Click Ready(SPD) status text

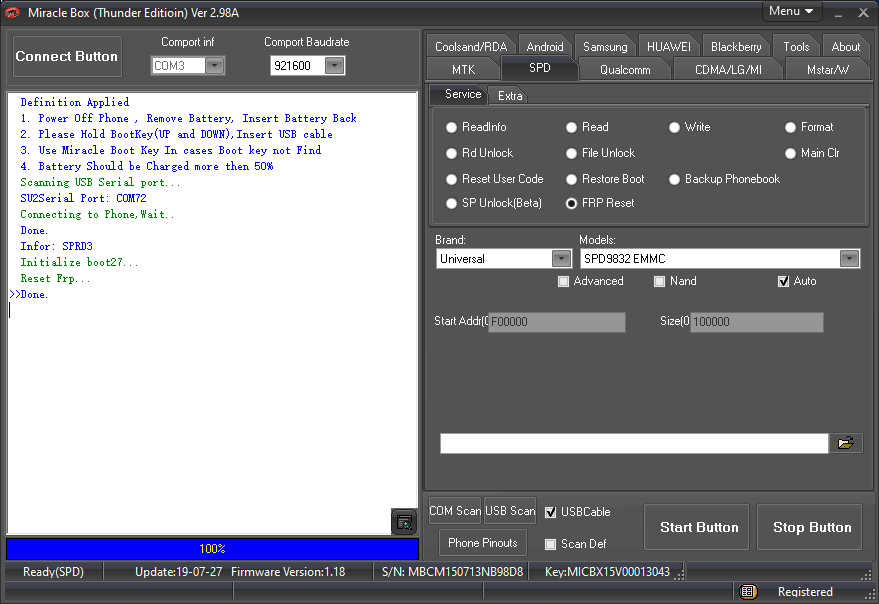(x=53, y=572)
